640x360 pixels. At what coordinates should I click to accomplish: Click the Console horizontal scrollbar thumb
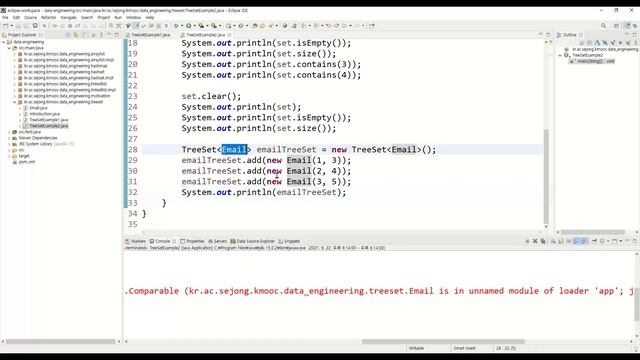[443, 341]
